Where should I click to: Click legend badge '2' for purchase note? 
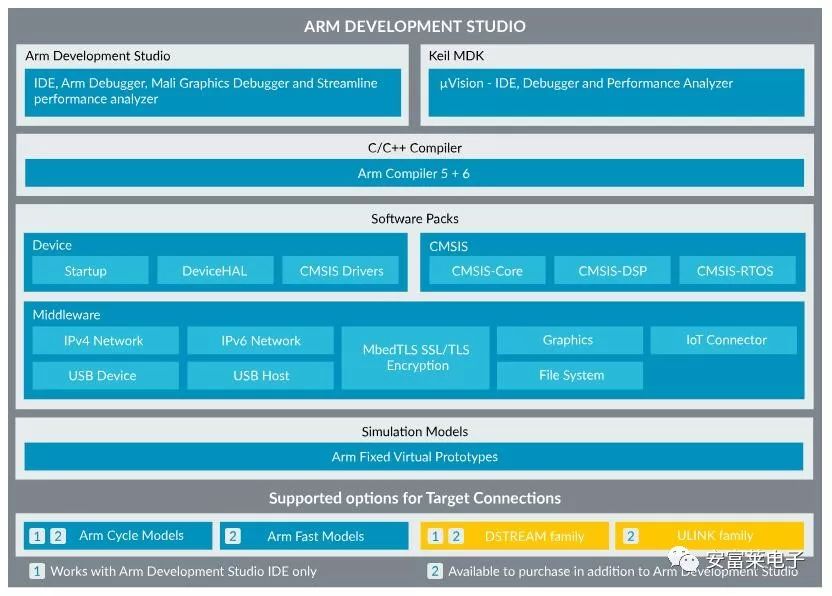click(x=435, y=571)
